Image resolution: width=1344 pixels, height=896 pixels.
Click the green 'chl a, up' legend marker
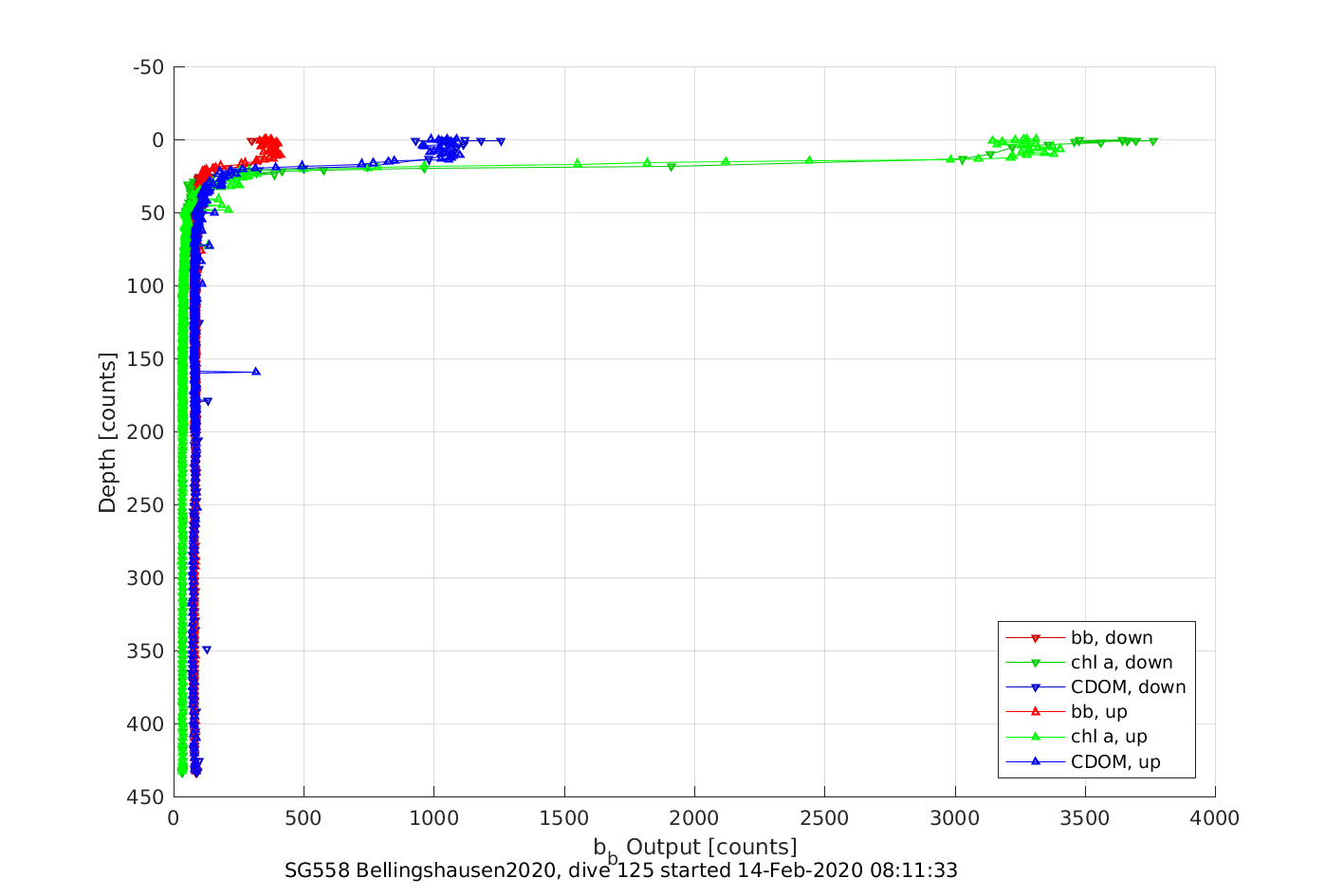pyautogui.click(x=1035, y=737)
